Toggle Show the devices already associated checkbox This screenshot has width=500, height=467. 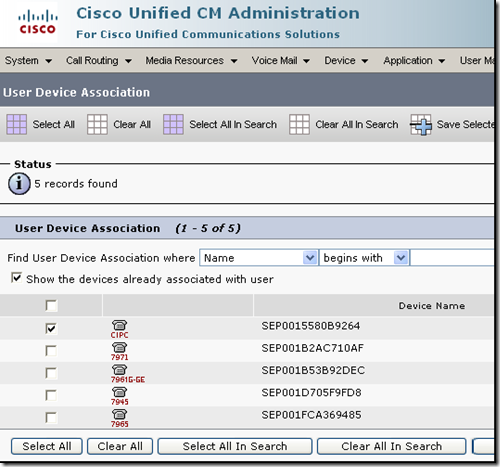16,278
